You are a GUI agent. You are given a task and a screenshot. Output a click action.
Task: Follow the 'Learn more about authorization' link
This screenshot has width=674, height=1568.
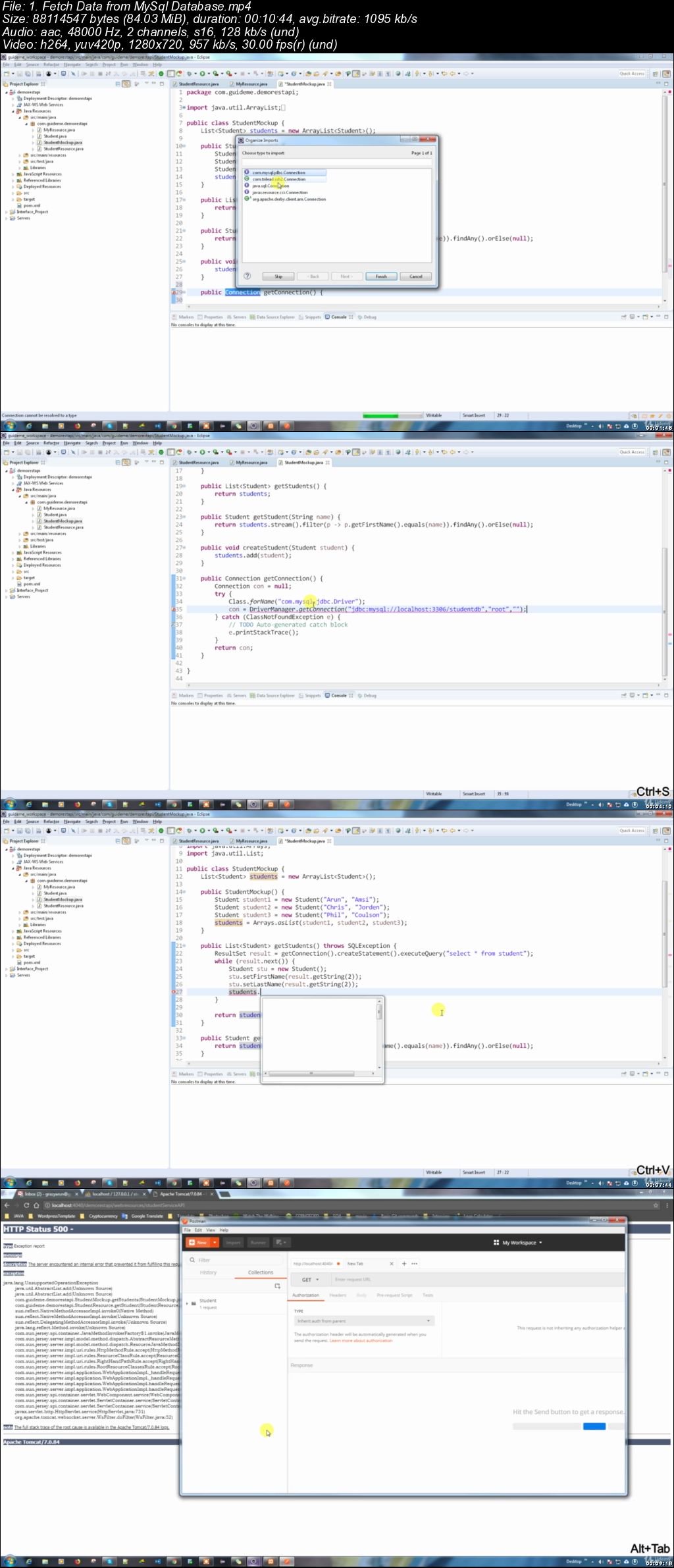tap(361, 1340)
